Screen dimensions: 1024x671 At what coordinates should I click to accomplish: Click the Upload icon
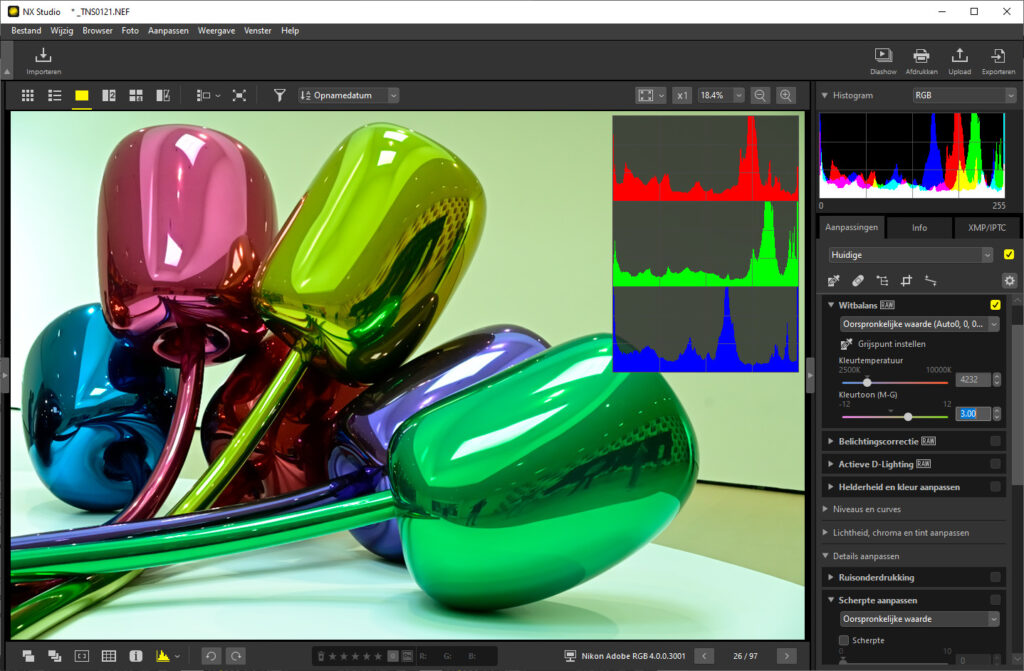coord(959,56)
